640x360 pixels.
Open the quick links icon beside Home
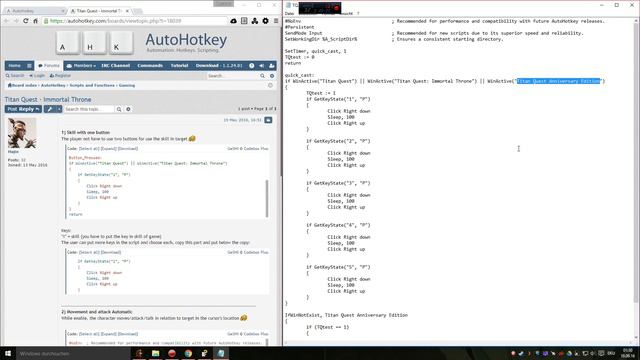point(29,66)
